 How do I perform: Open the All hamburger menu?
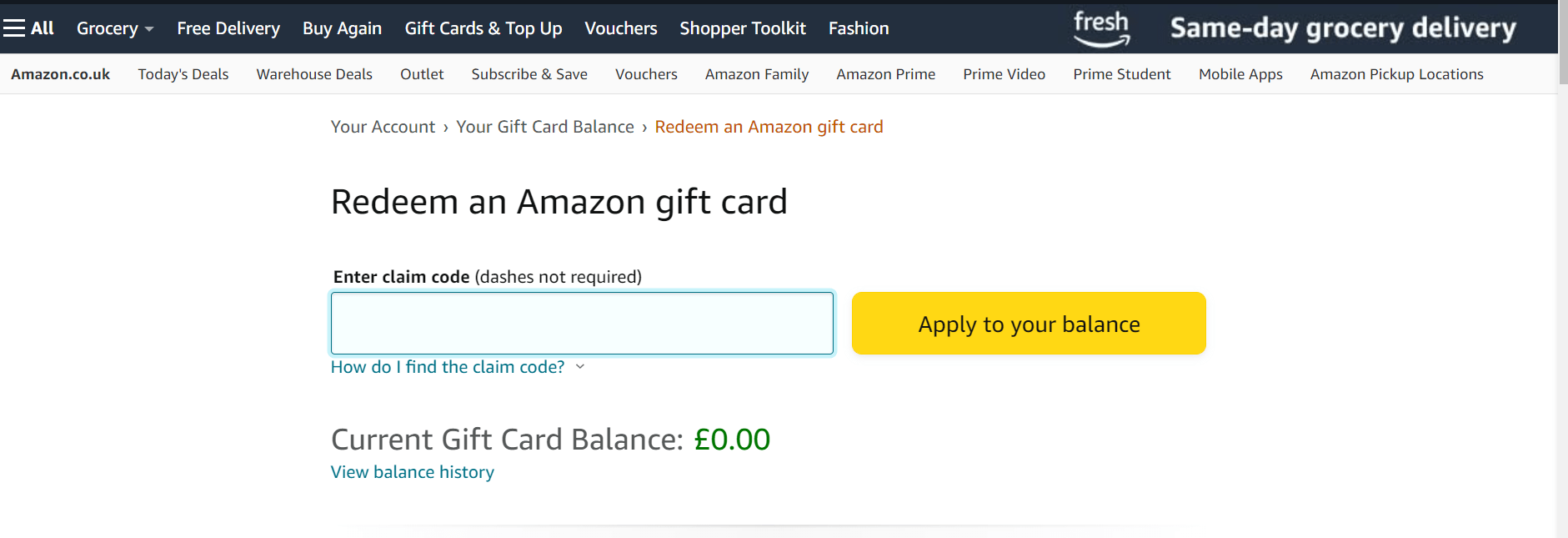click(x=28, y=28)
